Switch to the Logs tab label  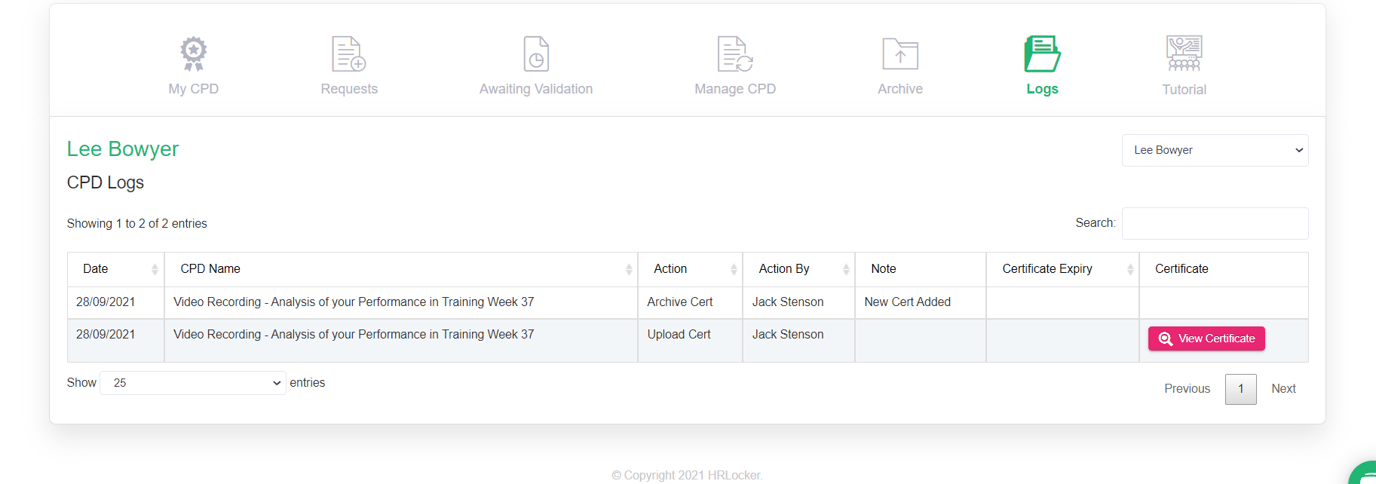coord(1042,89)
